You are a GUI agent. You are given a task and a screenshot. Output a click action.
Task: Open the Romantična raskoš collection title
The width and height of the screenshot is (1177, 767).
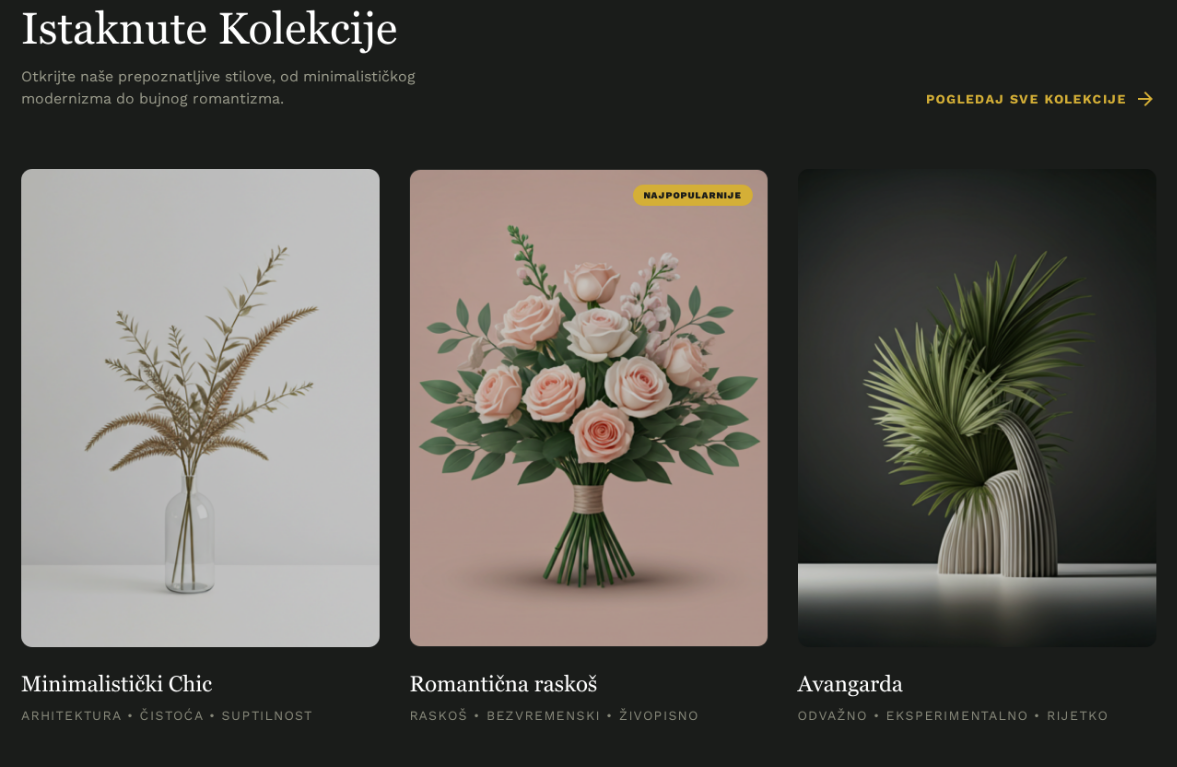tap(504, 684)
